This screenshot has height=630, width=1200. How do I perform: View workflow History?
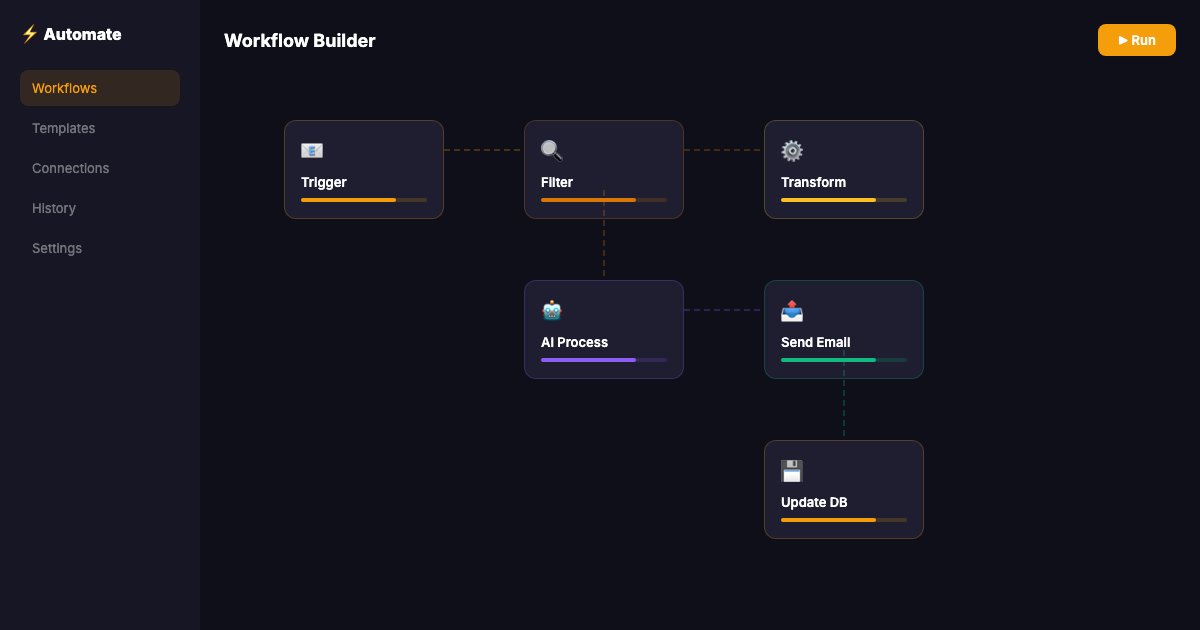click(x=54, y=208)
